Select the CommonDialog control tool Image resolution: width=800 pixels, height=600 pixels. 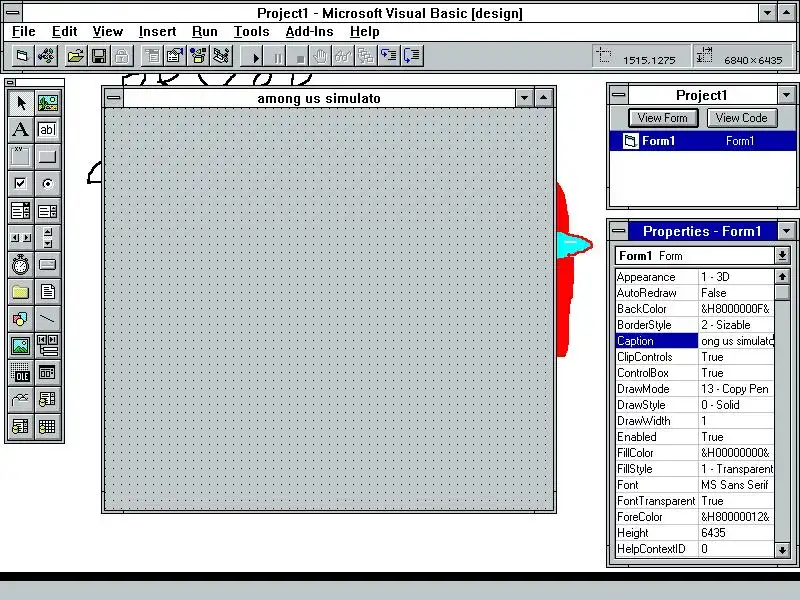tap(47, 373)
